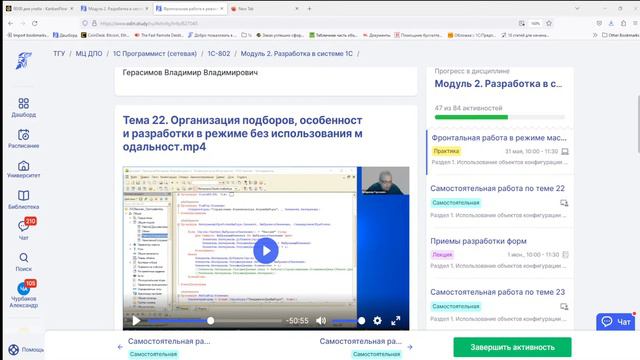This screenshot has height=360, width=640.
Task: Click play icon in video control bar
Action: click(136, 321)
